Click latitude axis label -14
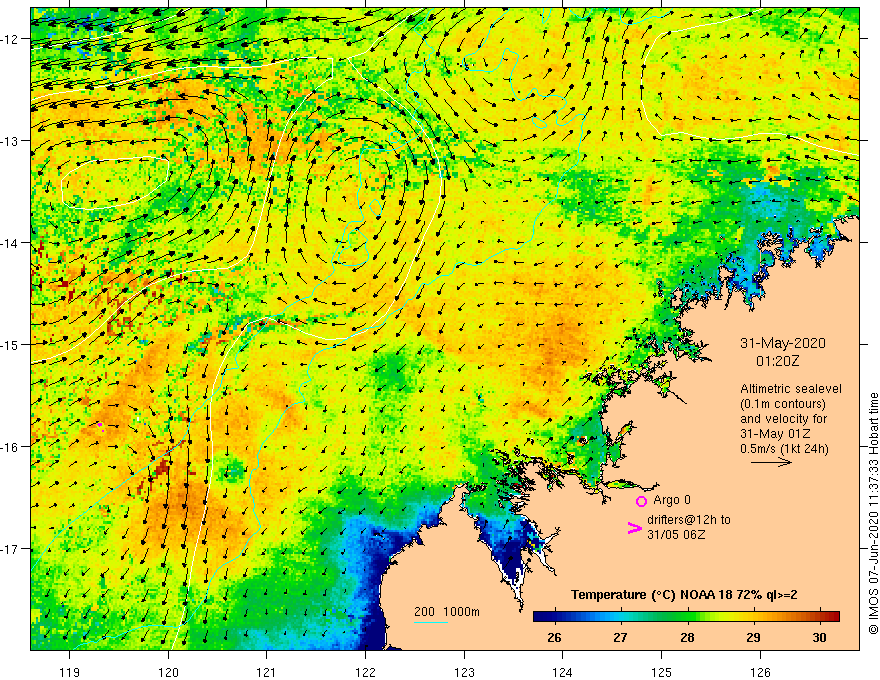 tap(11, 243)
